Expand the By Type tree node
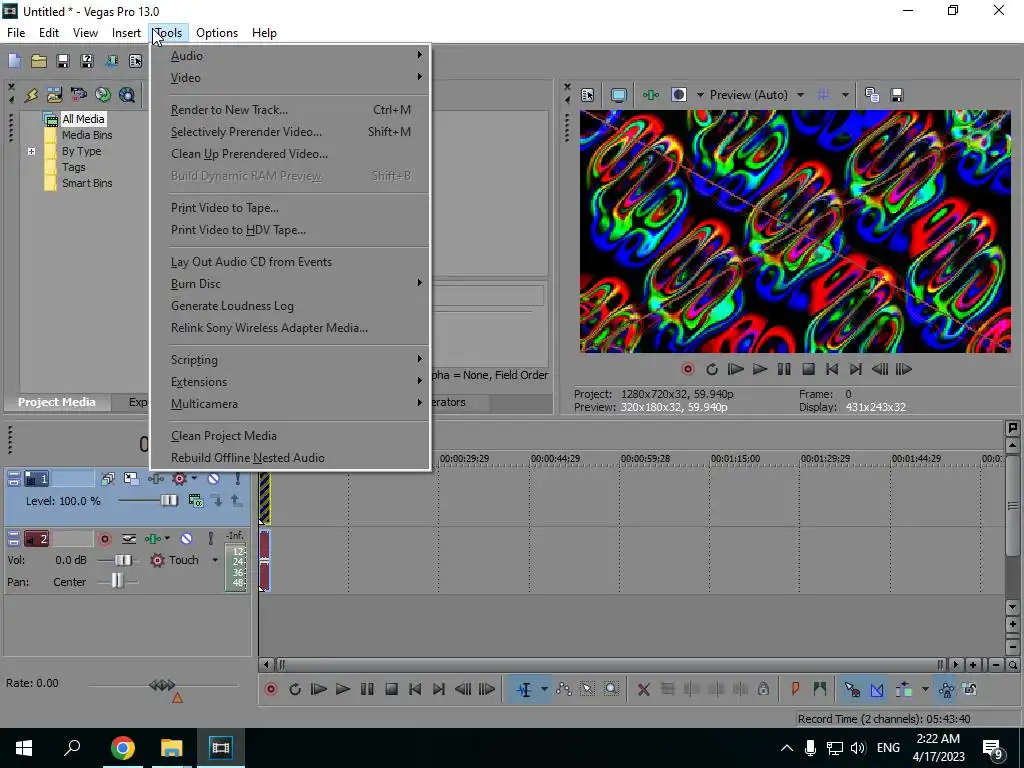Image resolution: width=1024 pixels, height=768 pixels. (31, 152)
